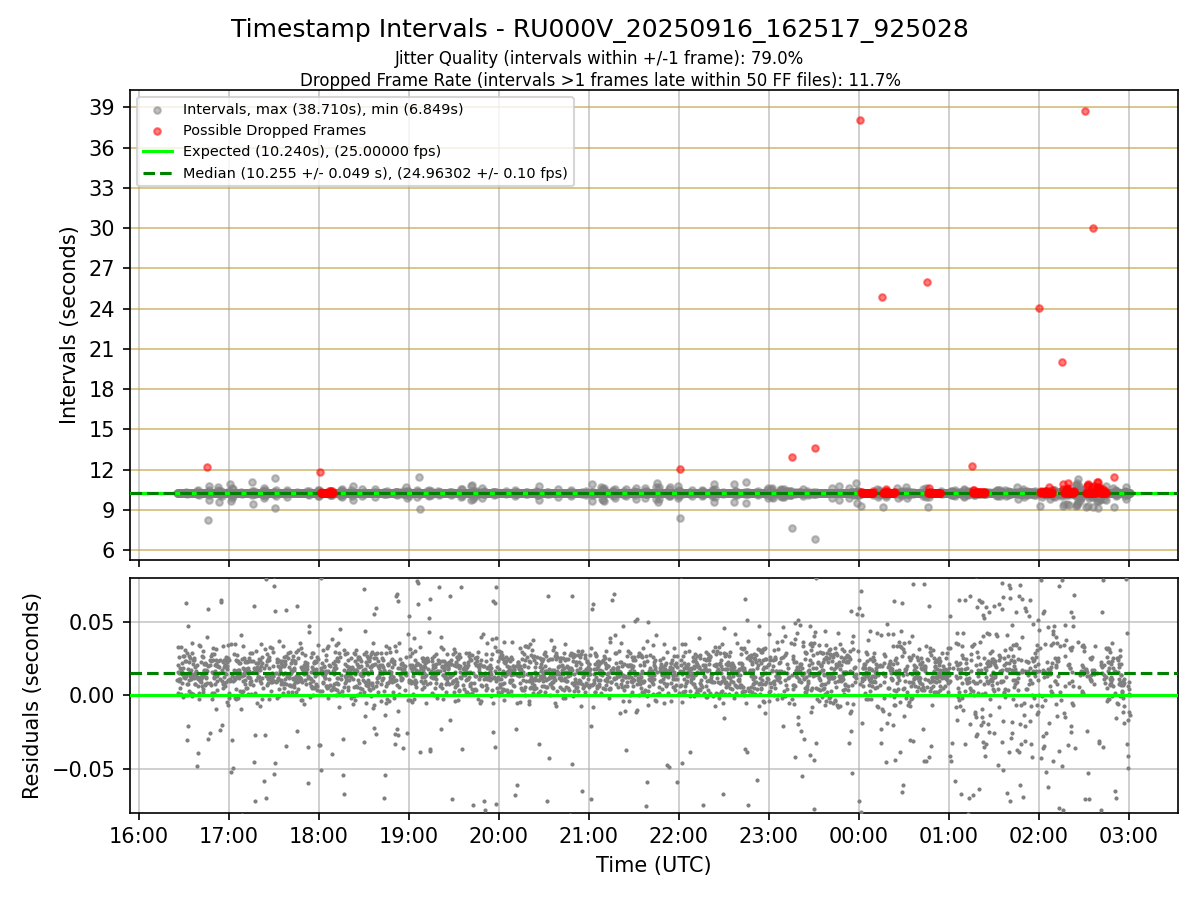Click the 'Intervals (seconds)' y-axis label
Viewport: 1200px width, 900px height.
(x=68, y=325)
